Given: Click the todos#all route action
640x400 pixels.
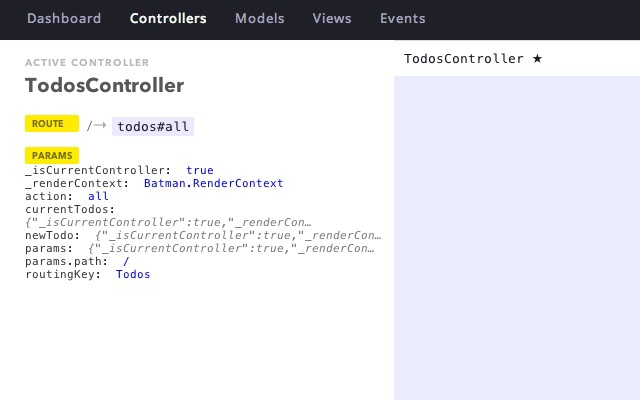Looking at the screenshot, I should tap(153, 127).
